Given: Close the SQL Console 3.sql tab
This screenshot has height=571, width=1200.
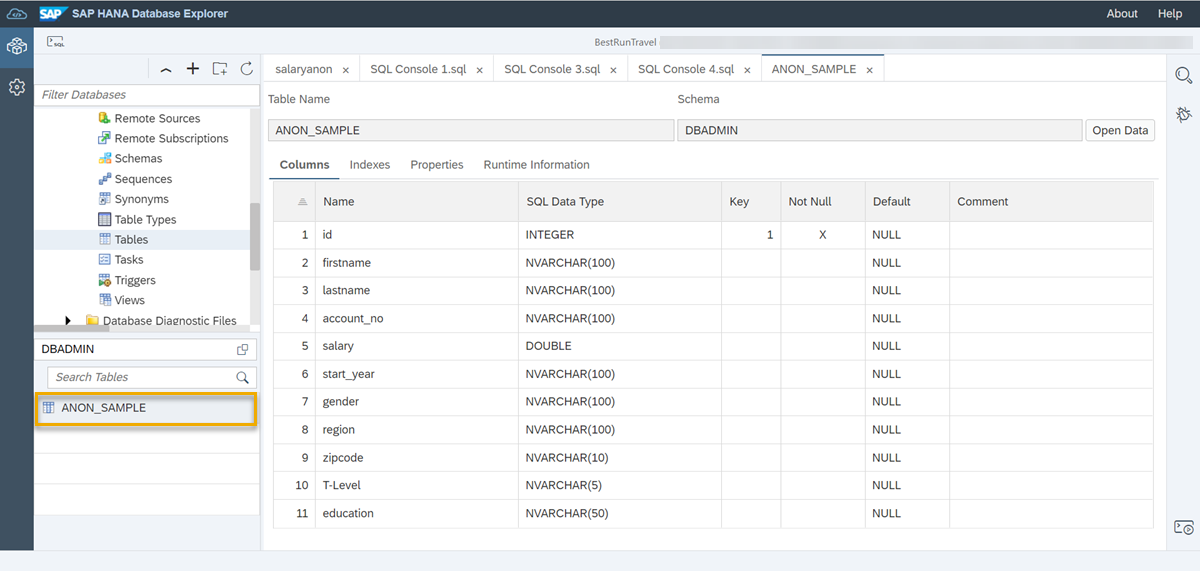Looking at the screenshot, I should pos(614,70).
